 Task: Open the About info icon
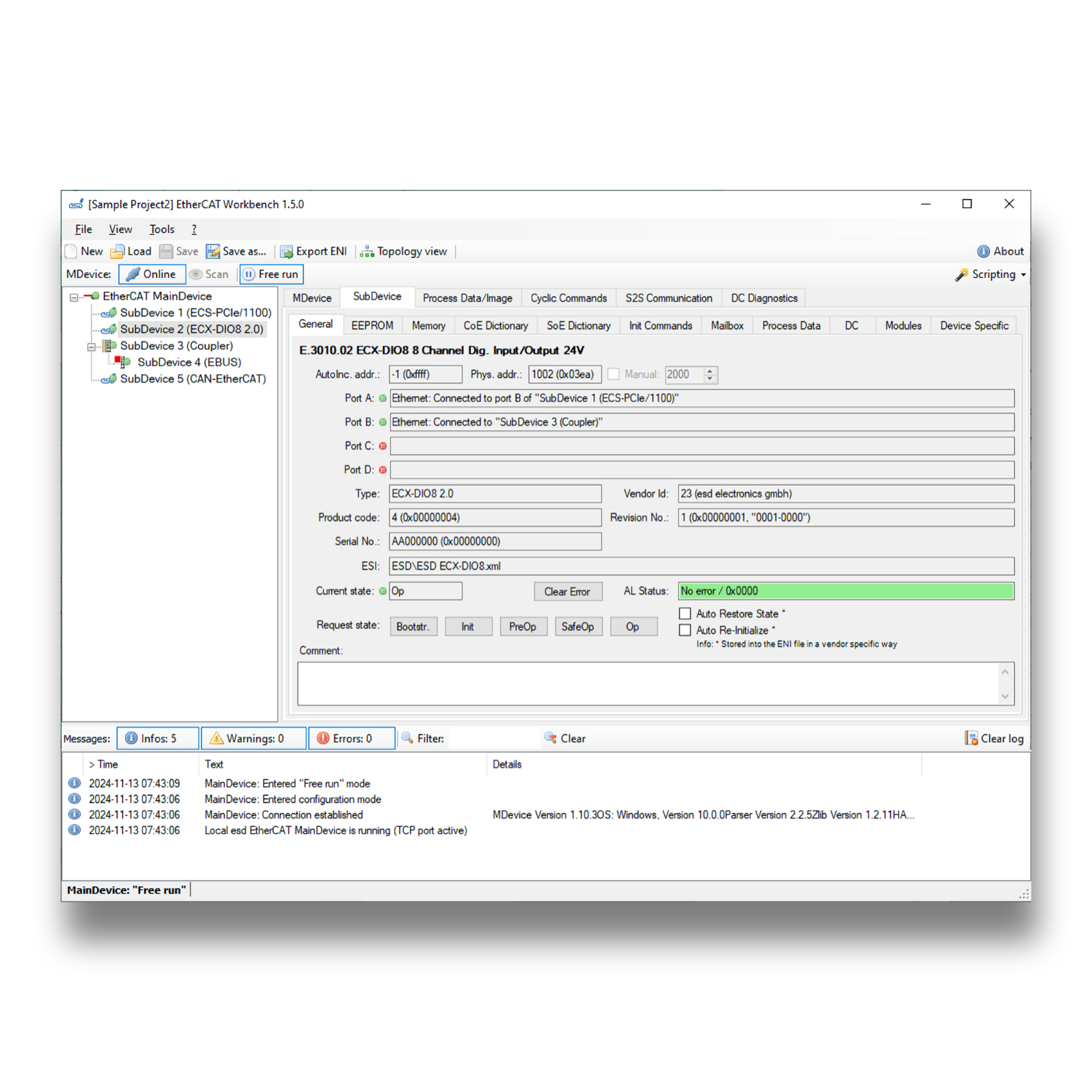point(983,251)
